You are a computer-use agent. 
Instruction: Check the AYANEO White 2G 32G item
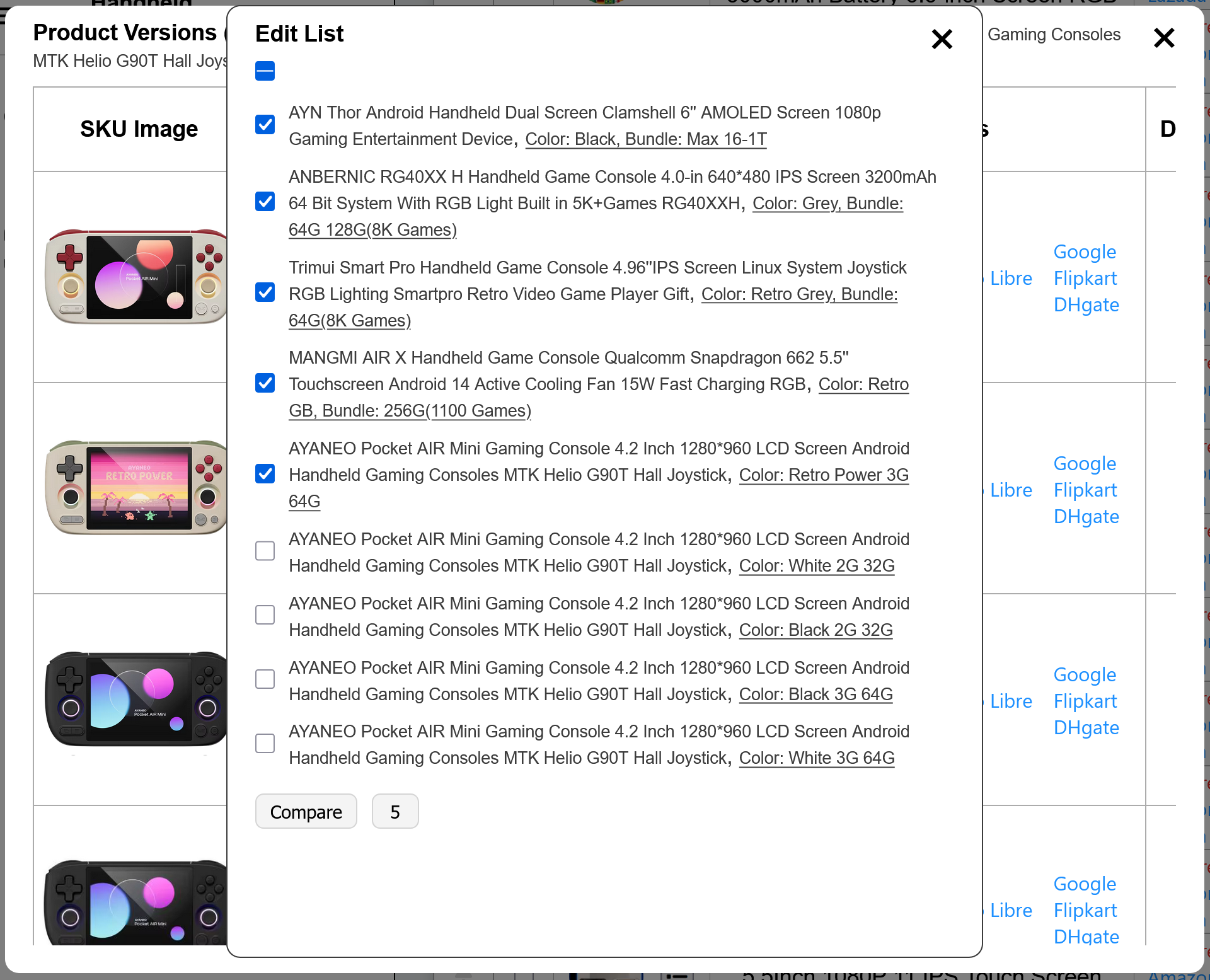(265, 551)
